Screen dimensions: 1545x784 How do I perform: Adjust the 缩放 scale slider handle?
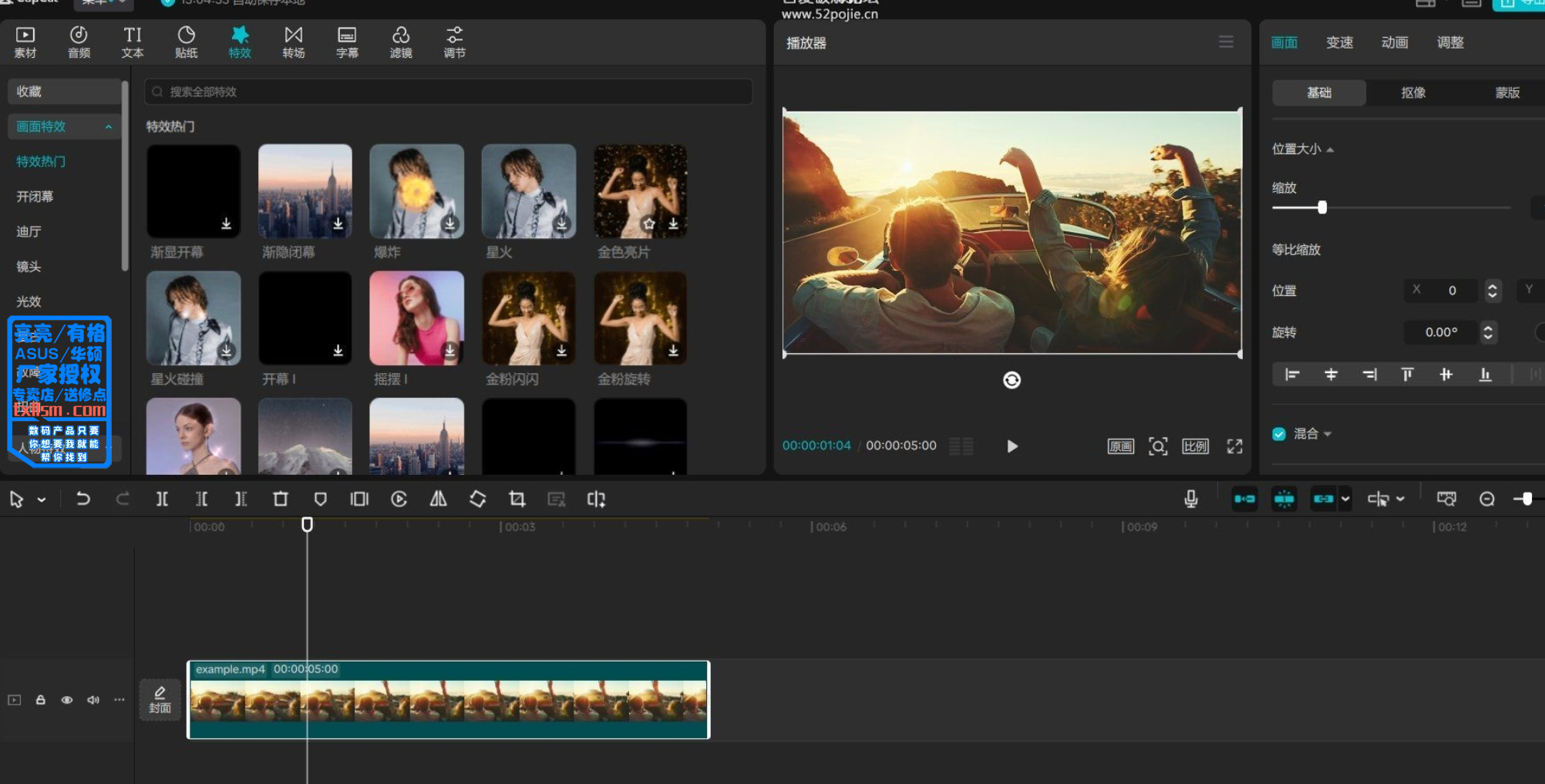1322,207
